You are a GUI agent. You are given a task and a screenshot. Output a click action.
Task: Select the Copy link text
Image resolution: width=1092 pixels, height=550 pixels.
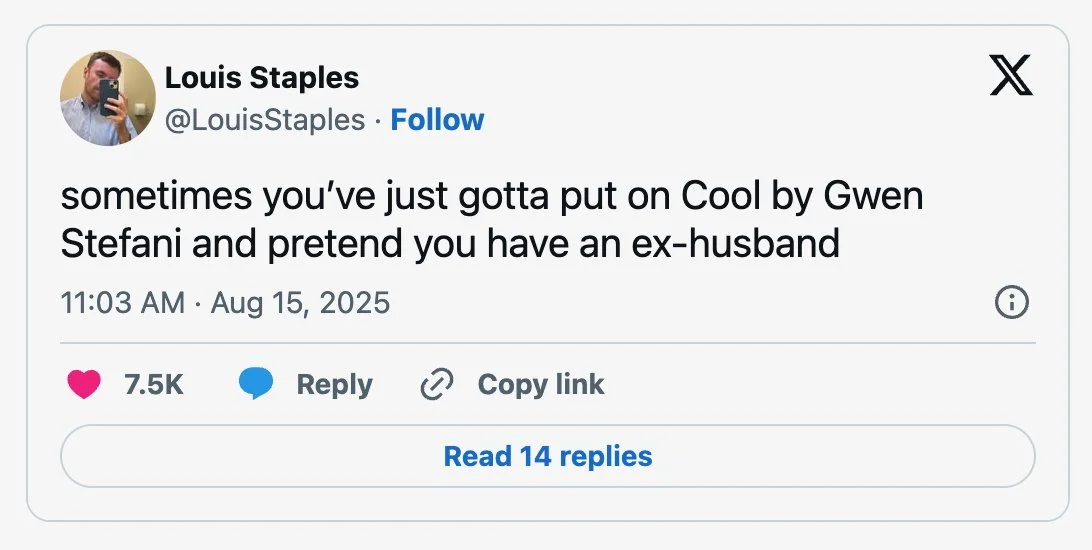[541, 385]
